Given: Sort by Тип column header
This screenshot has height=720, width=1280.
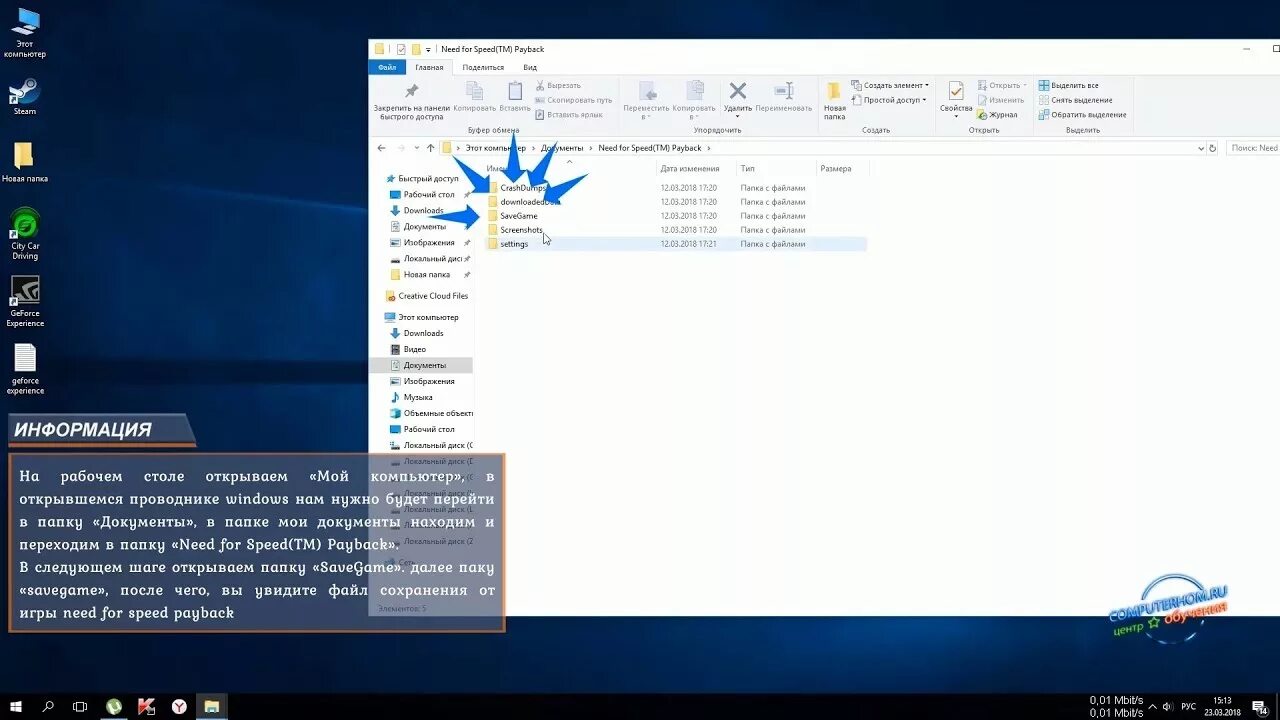Looking at the screenshot, I should pyautogui.click(x=748, y=169).
